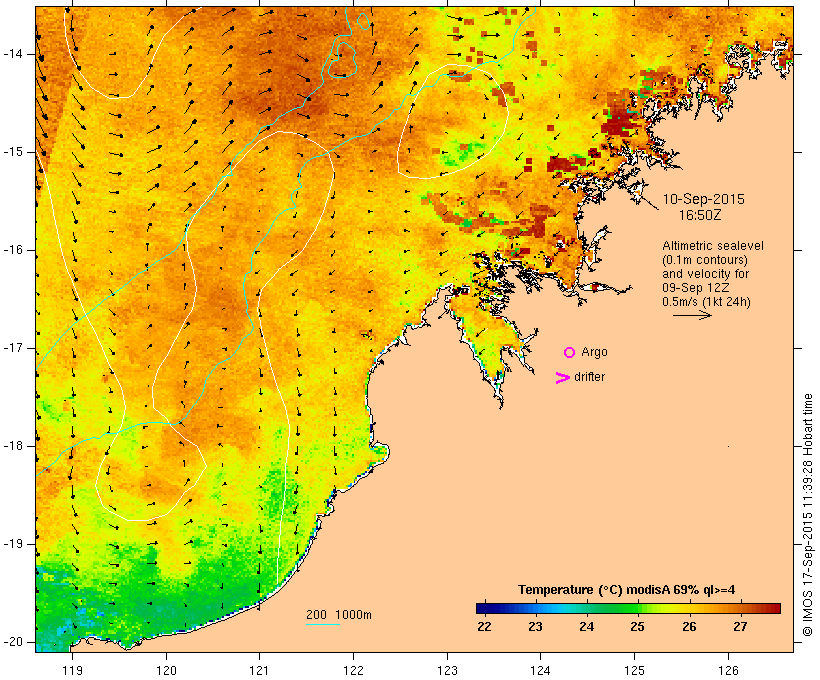Screen dimensions: 820x680
Task: Click the 'Argo' legend label
Action: click(x=595, y=352)
